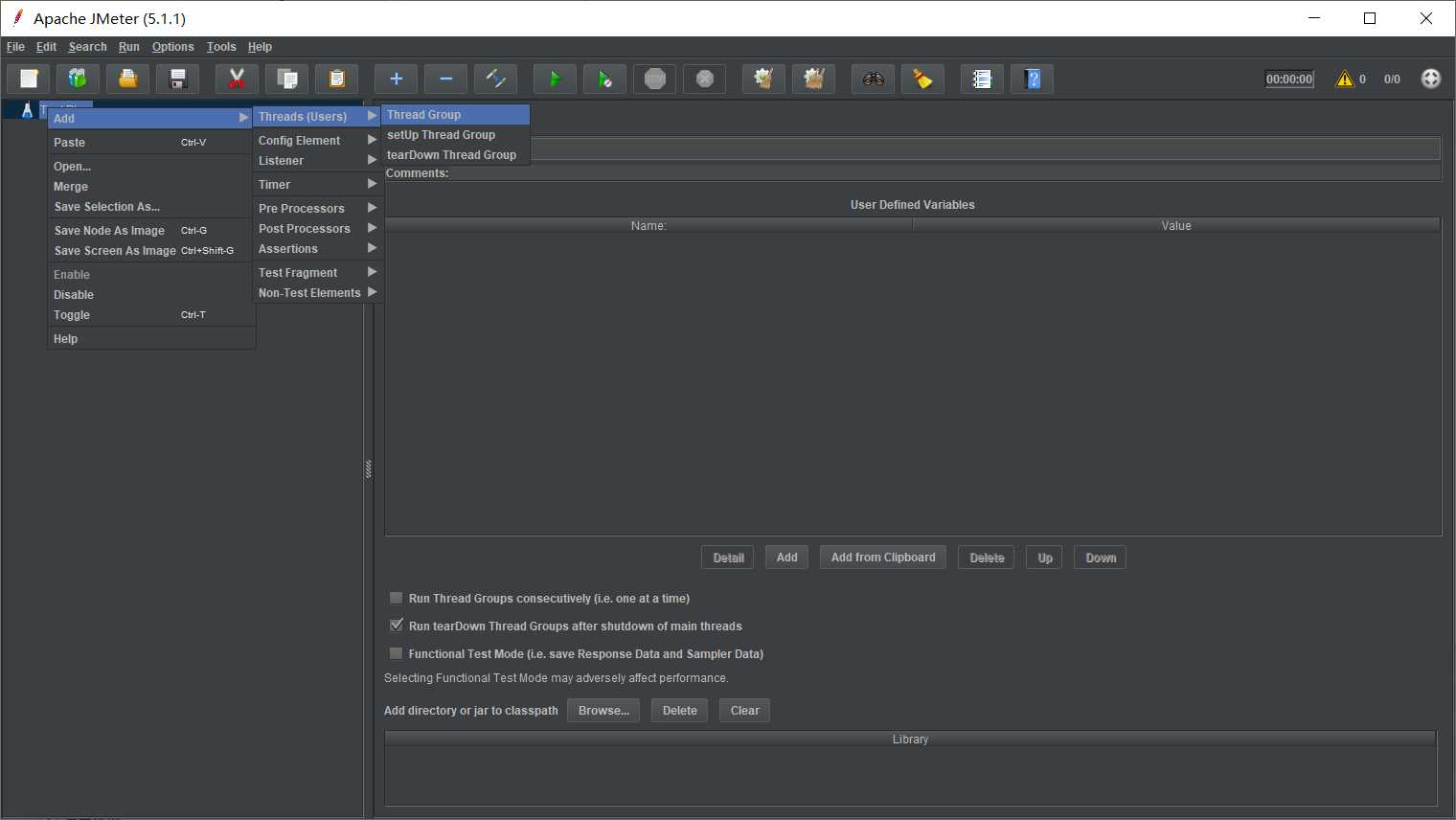The width and height of the screenshot is (1456, 820).
Task: Expand the Test Fragment submenu
Action: (x=317, y=272)
